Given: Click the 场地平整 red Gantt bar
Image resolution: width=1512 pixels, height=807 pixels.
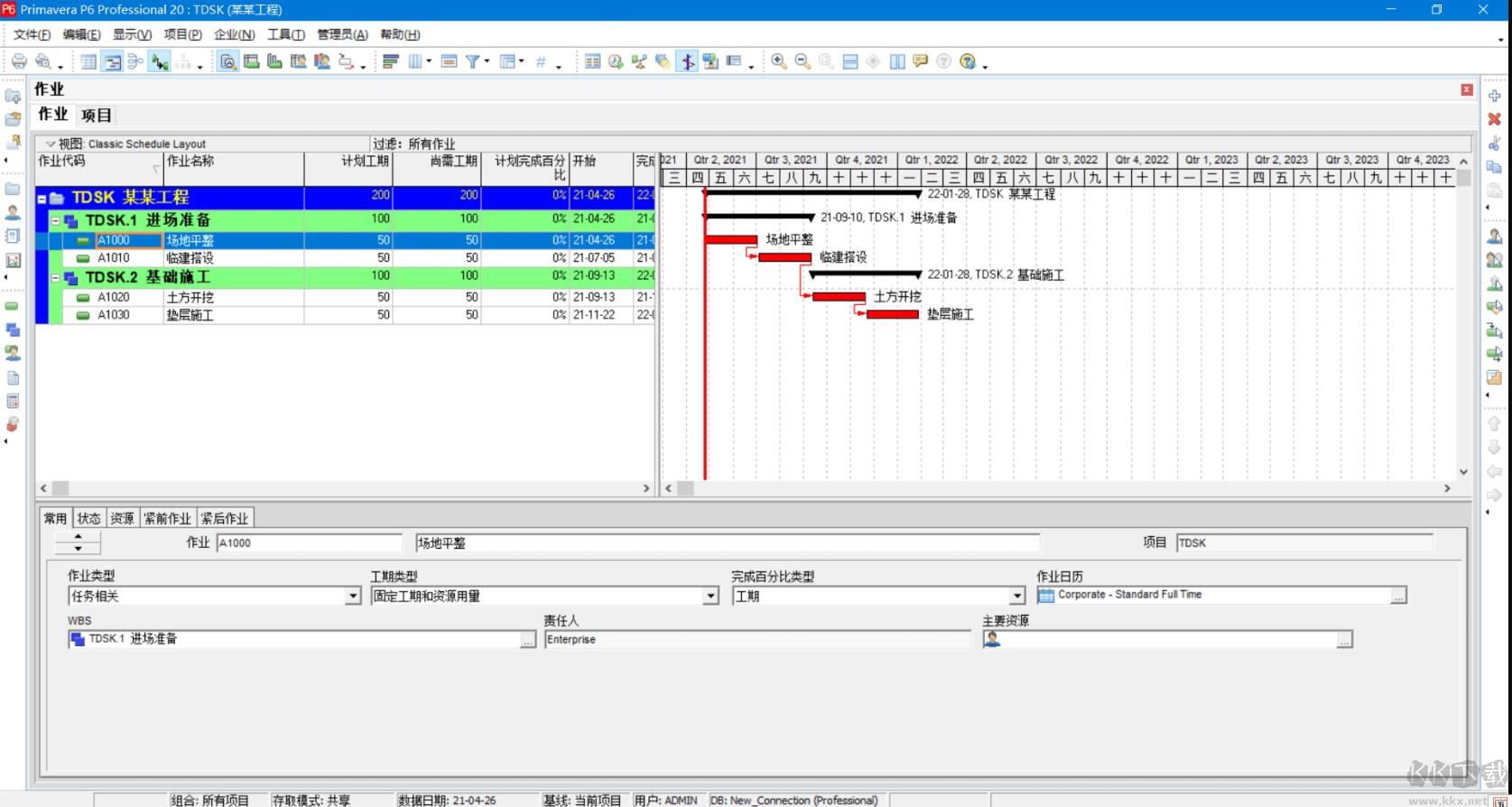Looking at the screenshot, I should point(731,239).
